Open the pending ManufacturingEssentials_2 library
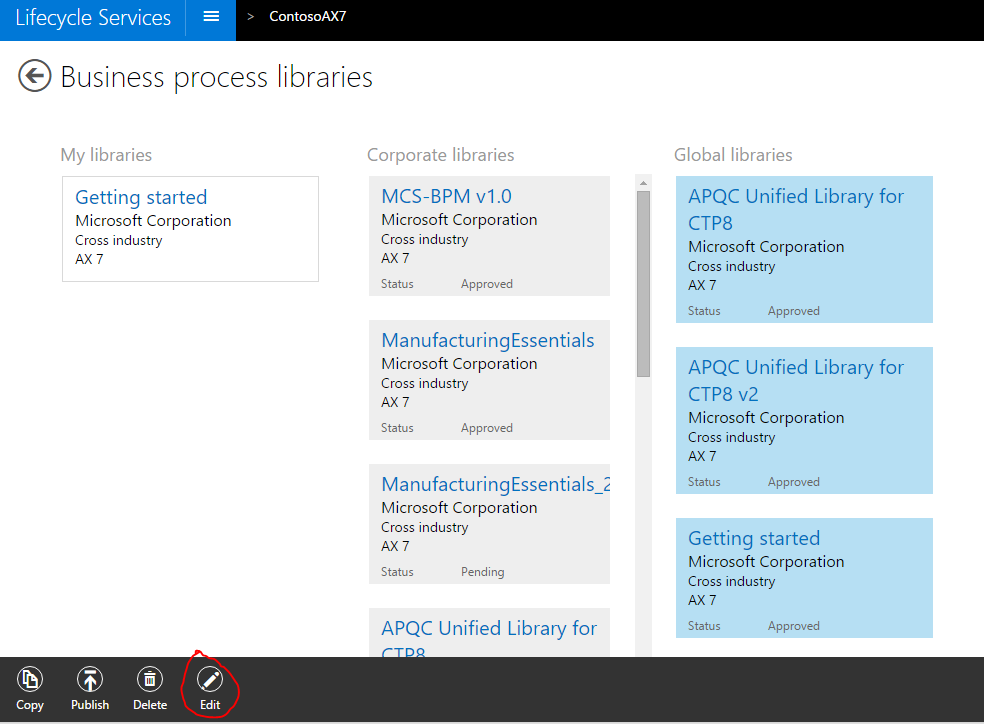 [x=494, y=485]
